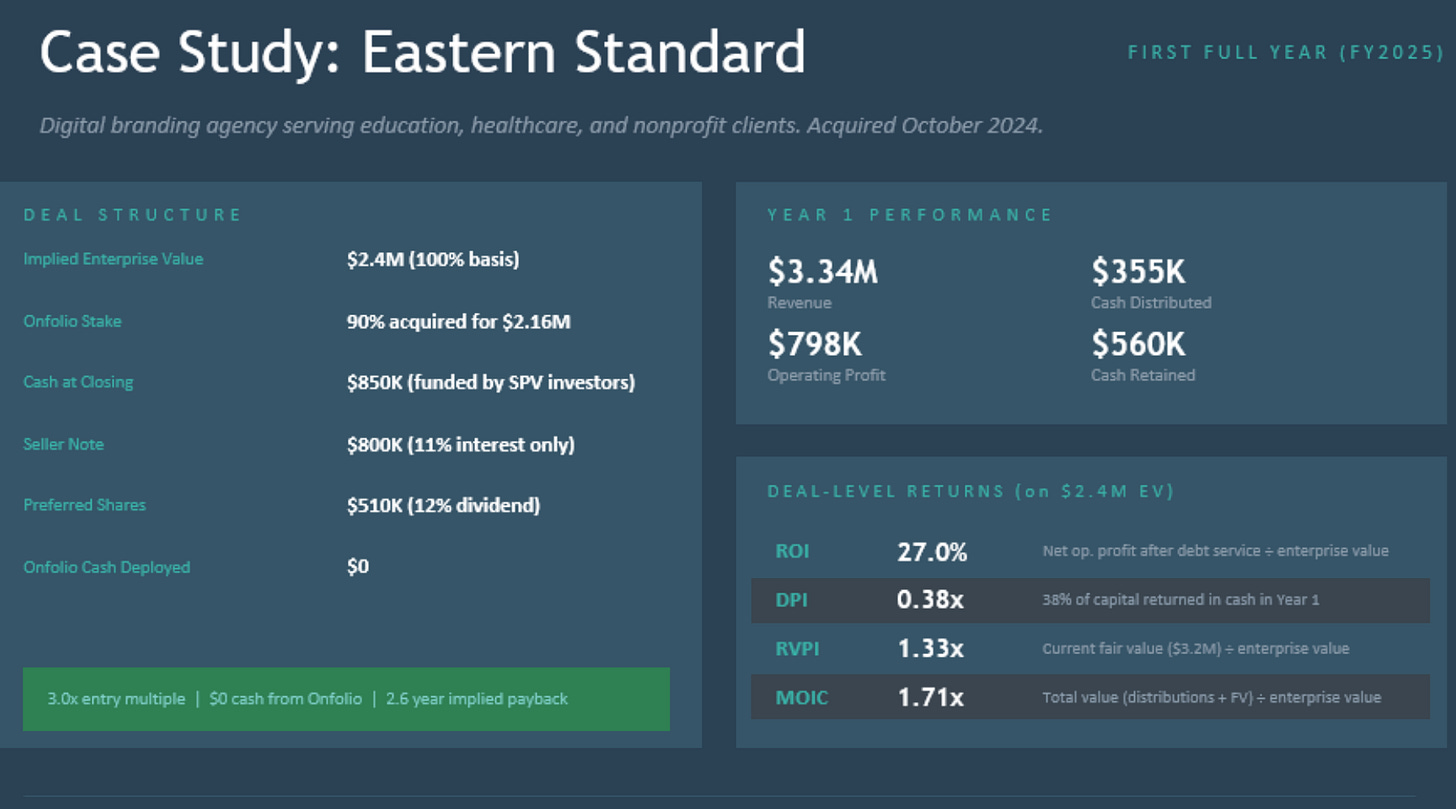Click the 'Seller Note' label
Viewport: 1456px width, 809px height.
pos(63,444)
